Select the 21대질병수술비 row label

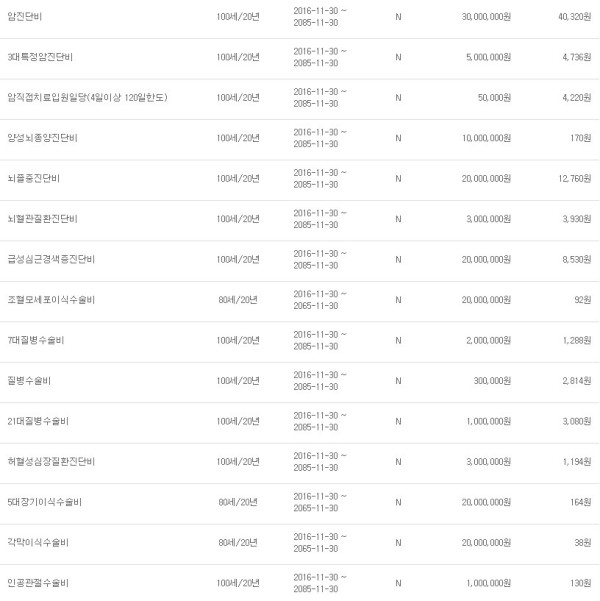point(38,421)
